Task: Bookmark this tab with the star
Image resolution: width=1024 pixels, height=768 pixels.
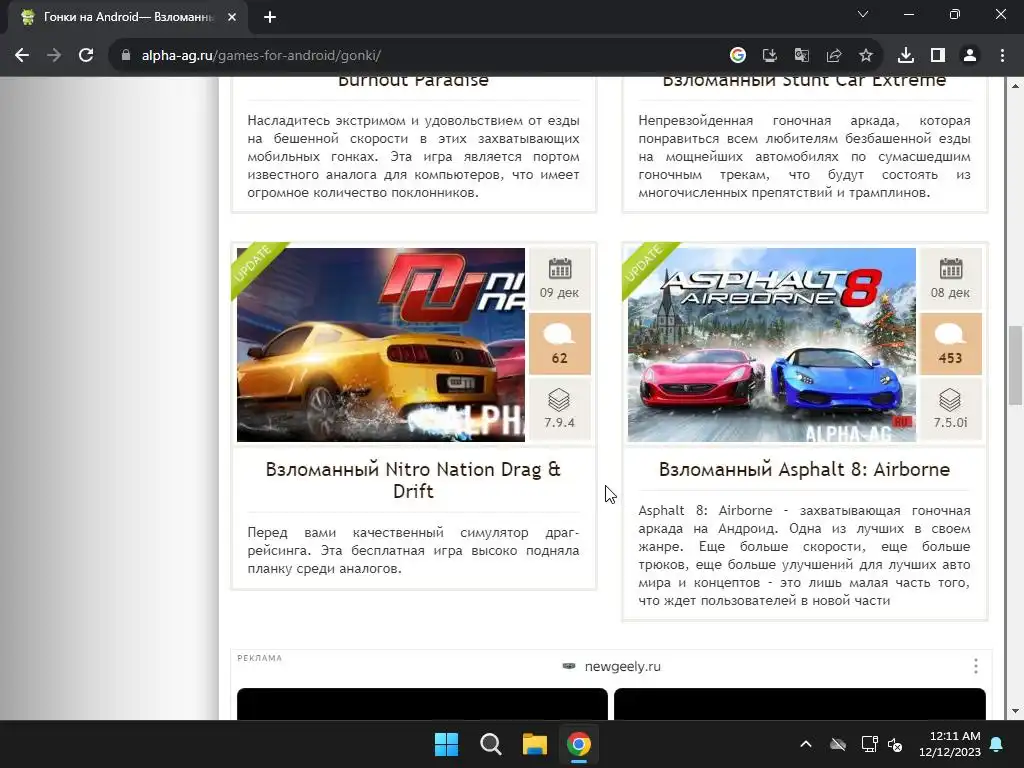Action: 865,56
